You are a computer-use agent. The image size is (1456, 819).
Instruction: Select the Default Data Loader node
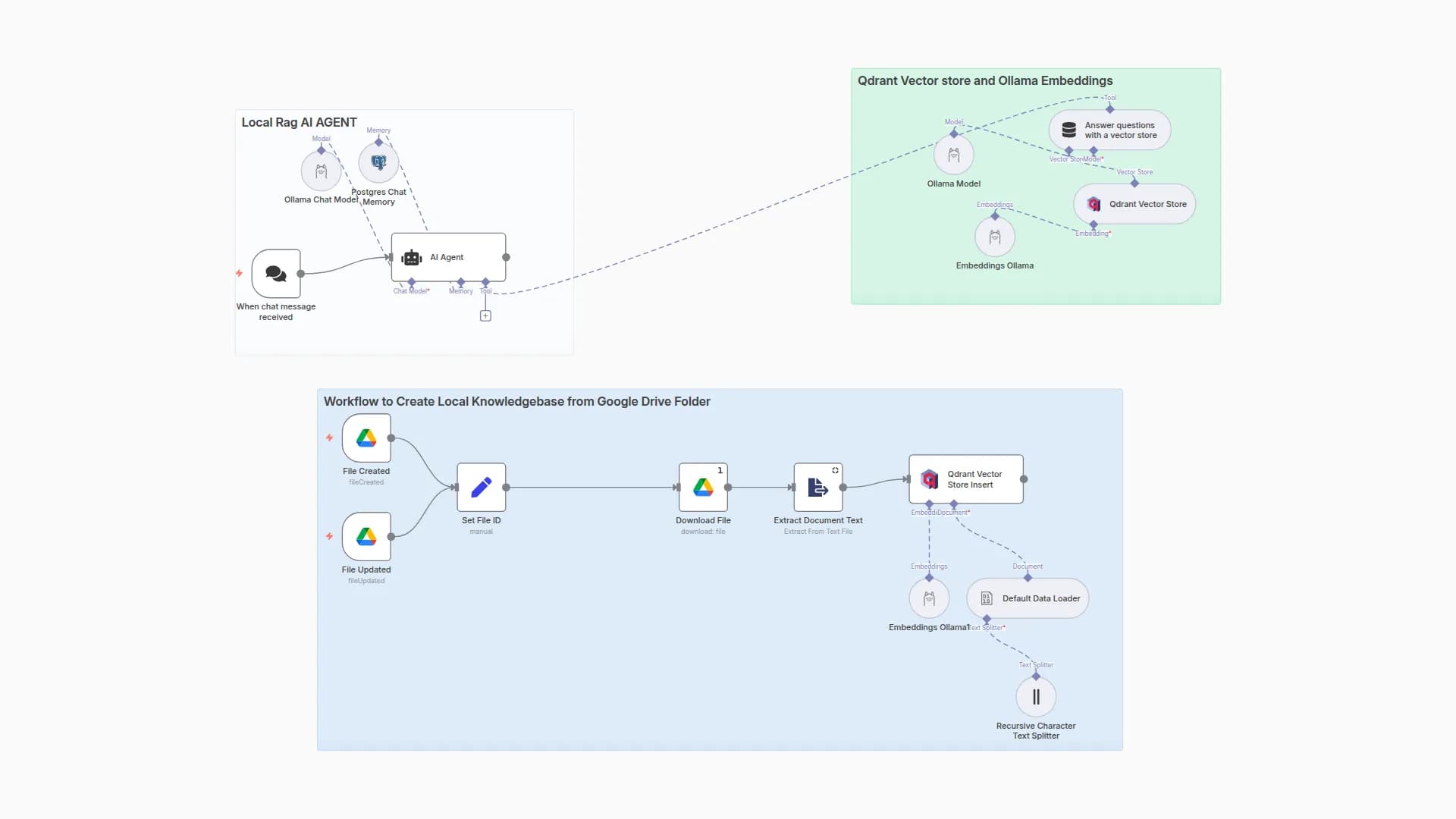click(1028, 598)
